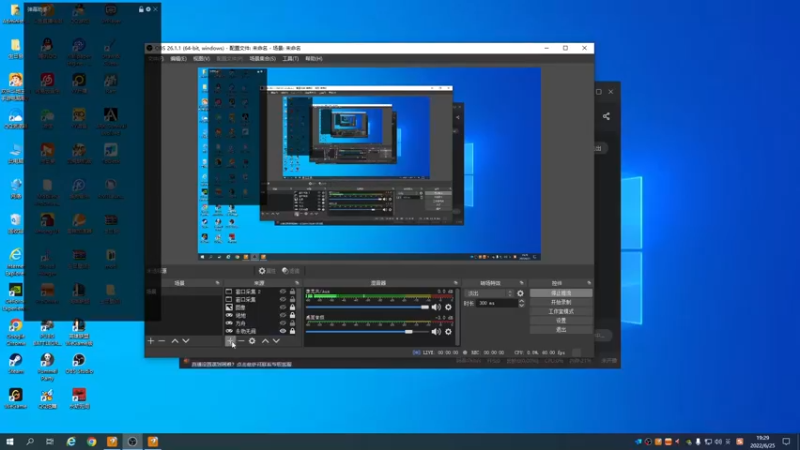800x450 pixels.
Task: Click the 300 ms duration field
Action: pyautogui.click(x=496, y=303)
